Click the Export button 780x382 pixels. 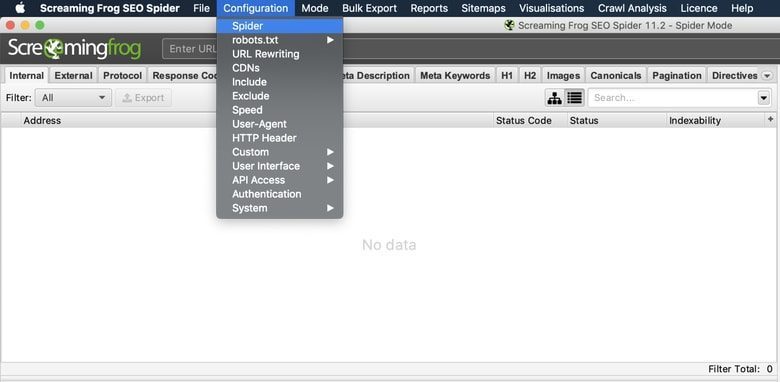143,98
